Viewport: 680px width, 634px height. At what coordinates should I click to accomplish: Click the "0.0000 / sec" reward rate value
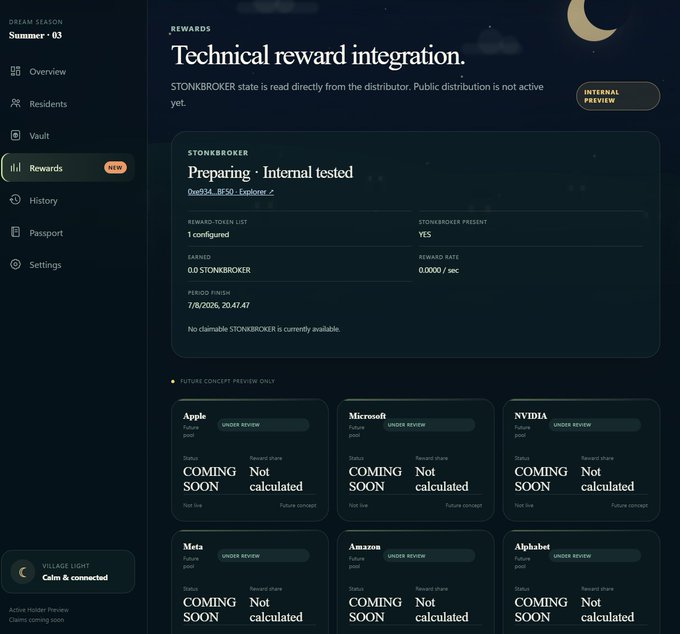[438, 270]
